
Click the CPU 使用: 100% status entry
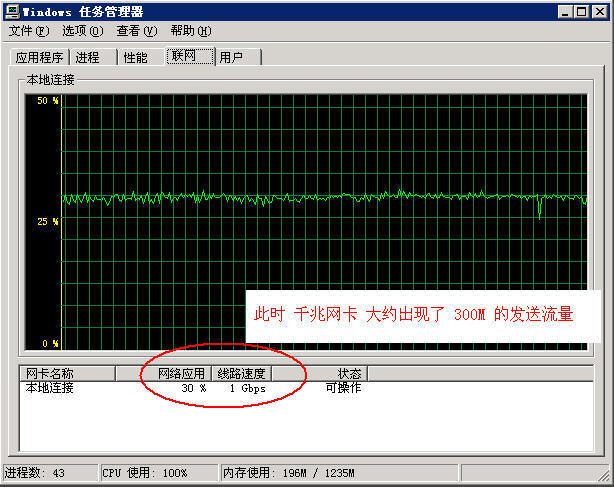point(159,473)
